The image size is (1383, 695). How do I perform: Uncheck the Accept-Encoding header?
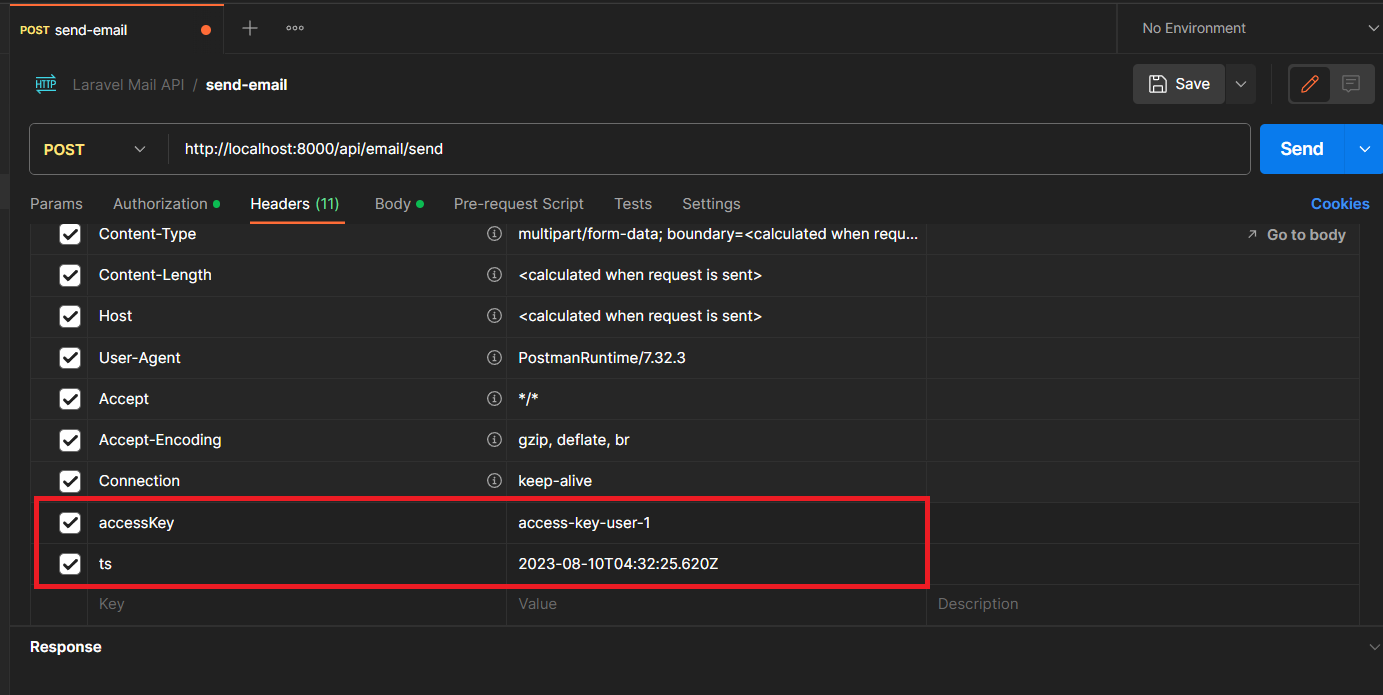[x=70, y=440]
